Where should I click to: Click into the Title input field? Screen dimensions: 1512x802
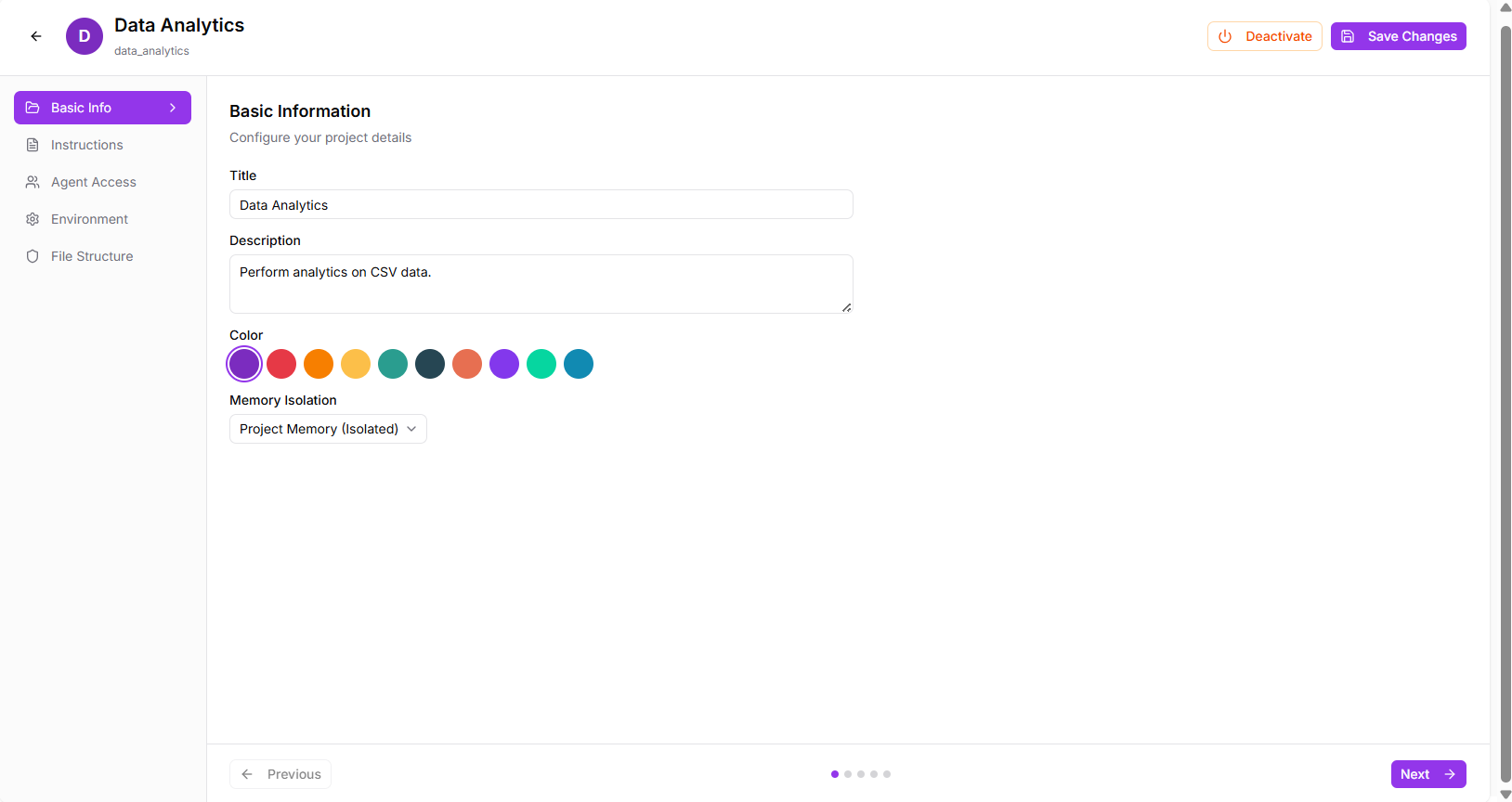coord(541,205)
